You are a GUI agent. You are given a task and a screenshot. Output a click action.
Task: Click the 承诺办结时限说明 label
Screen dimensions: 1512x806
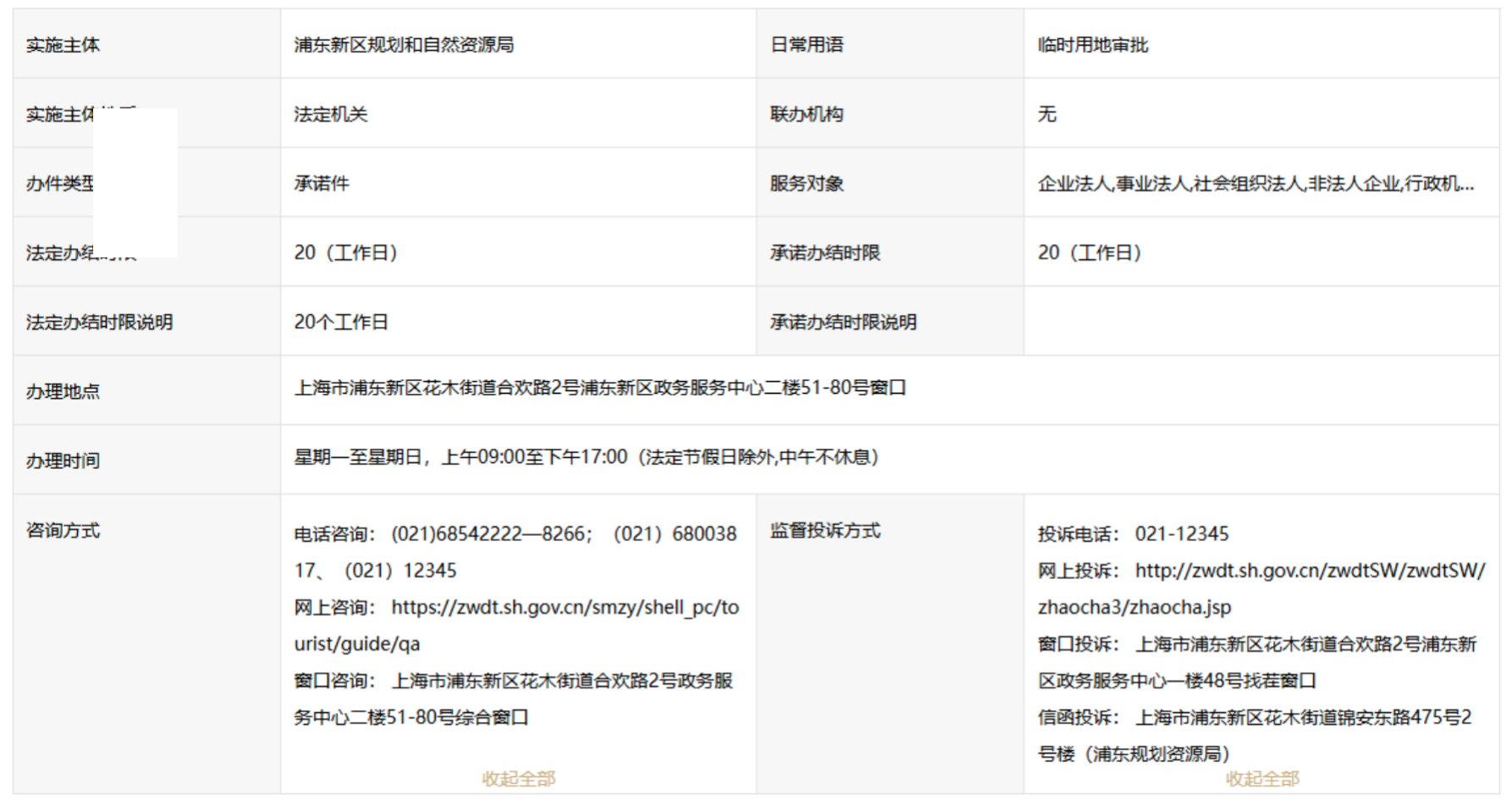(843, 323)
